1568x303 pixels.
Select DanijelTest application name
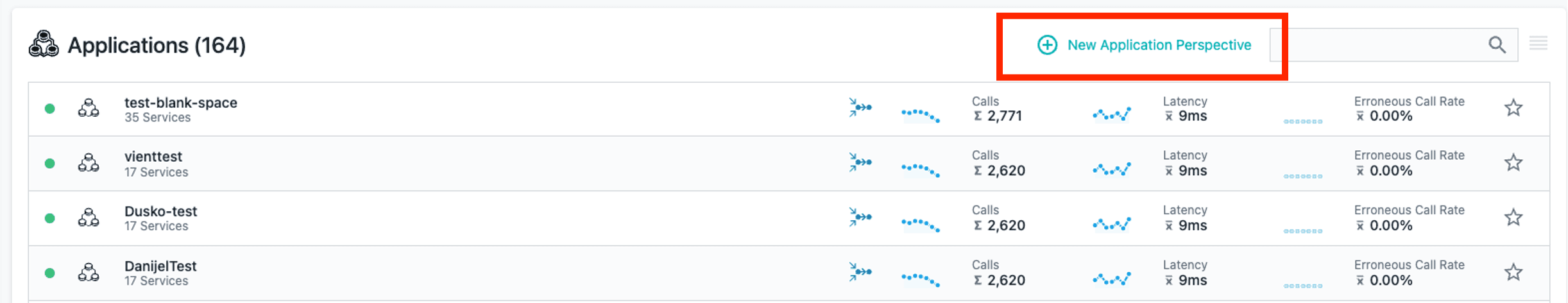pos(160,266)
